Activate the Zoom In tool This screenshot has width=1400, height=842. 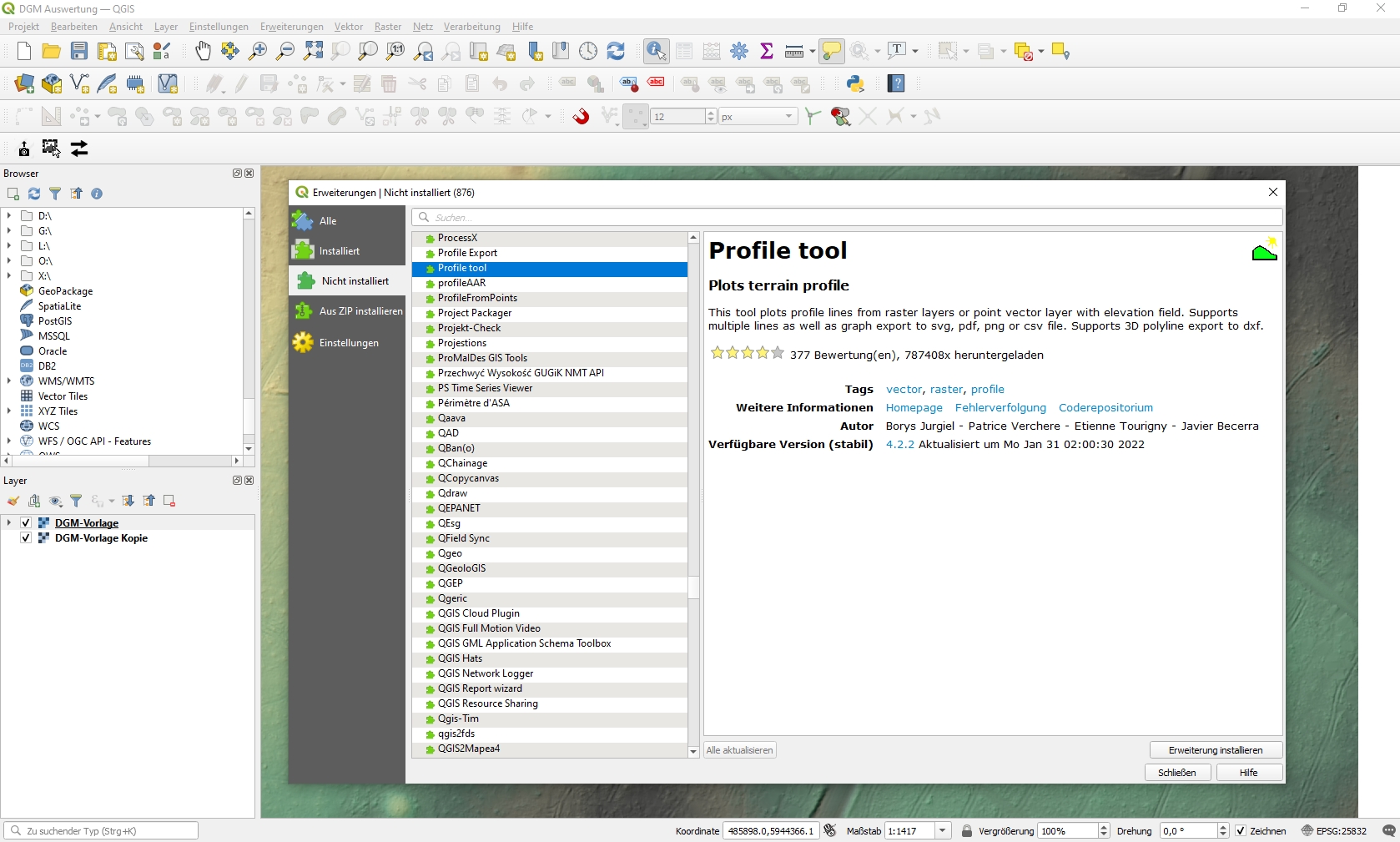click(258, 52)
